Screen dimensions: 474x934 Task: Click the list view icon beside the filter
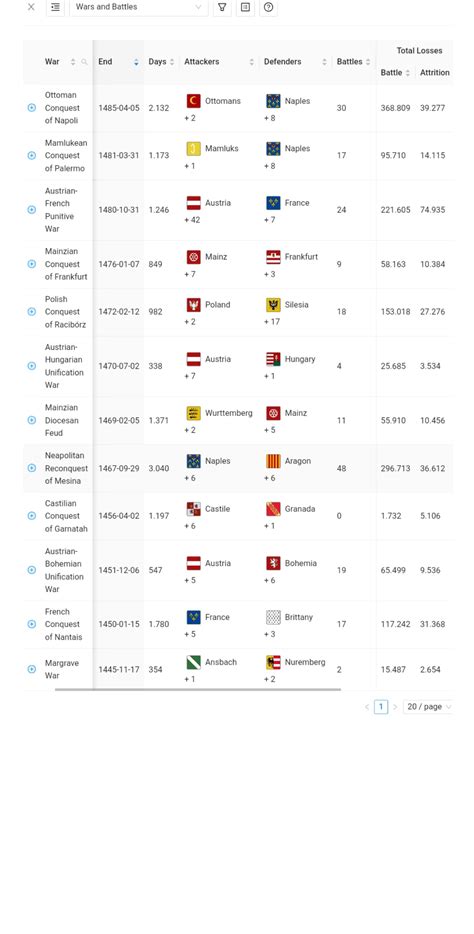click(245, 7)
